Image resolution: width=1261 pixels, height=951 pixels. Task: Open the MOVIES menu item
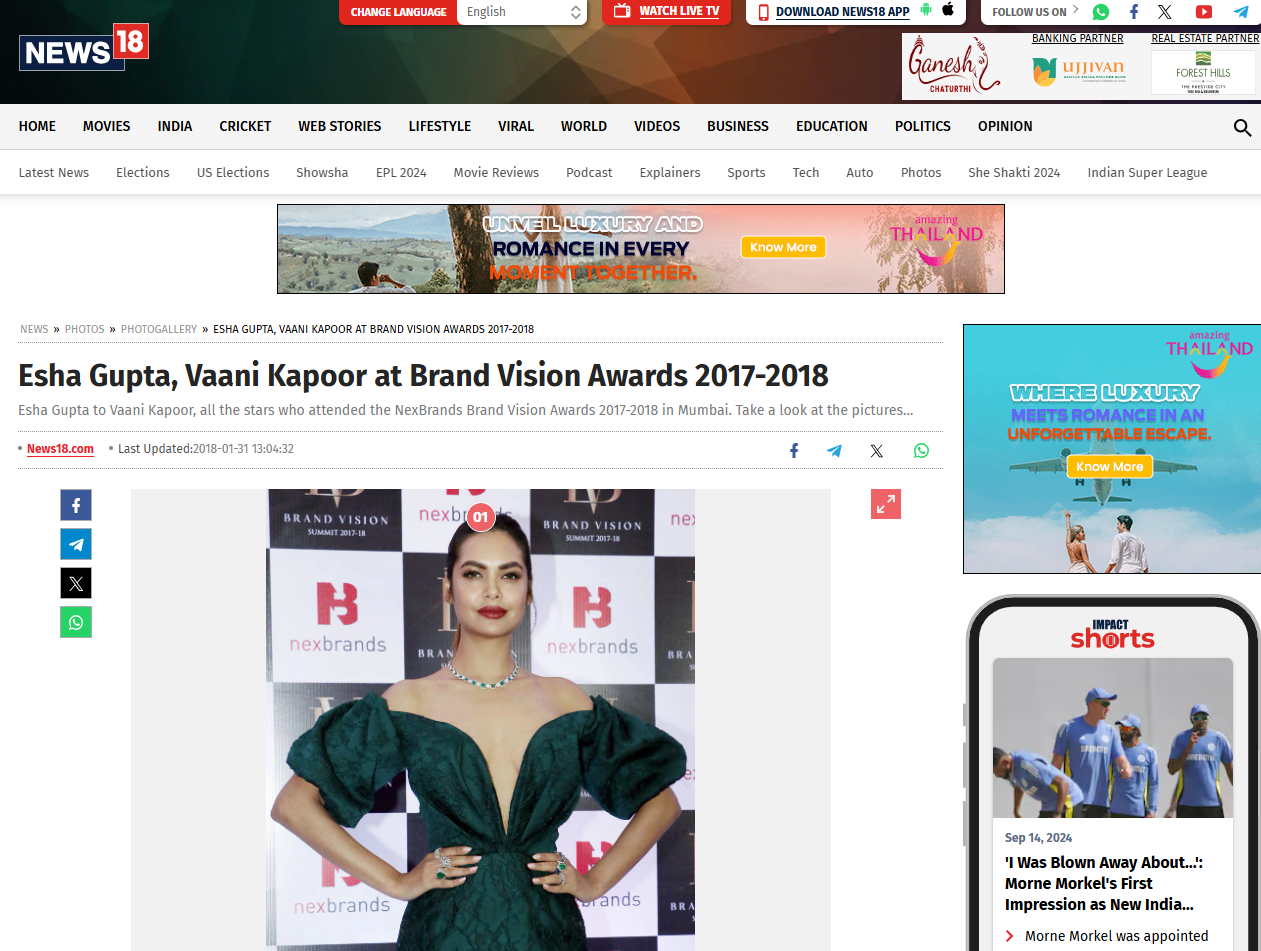click(x=106, y=126)
